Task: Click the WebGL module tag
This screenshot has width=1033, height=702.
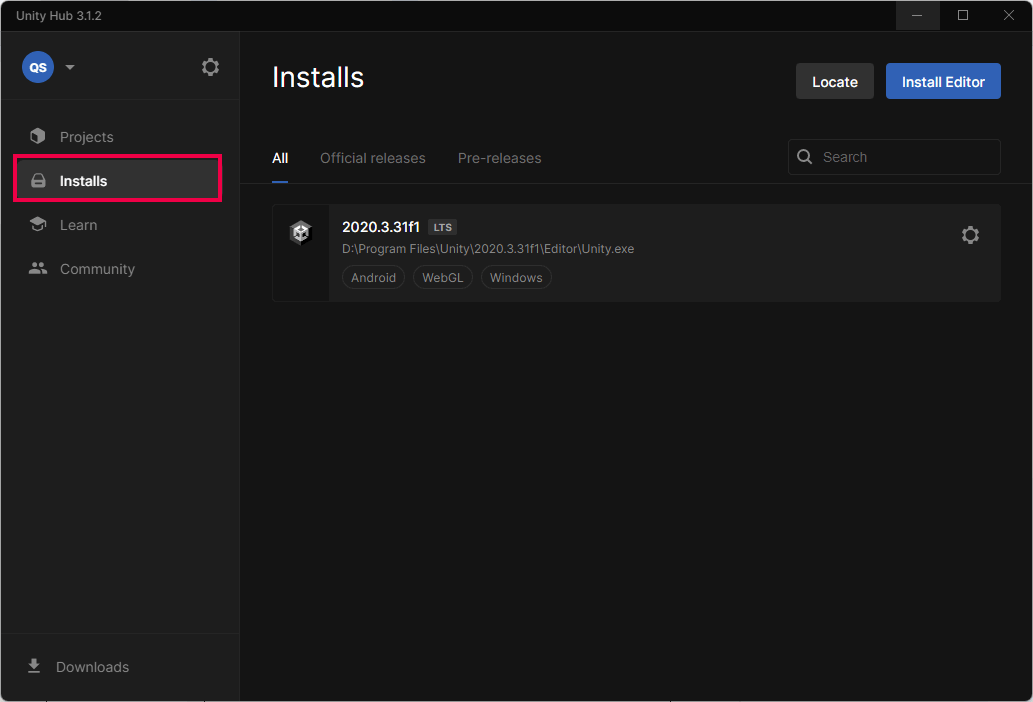Action: pos(442,278)
